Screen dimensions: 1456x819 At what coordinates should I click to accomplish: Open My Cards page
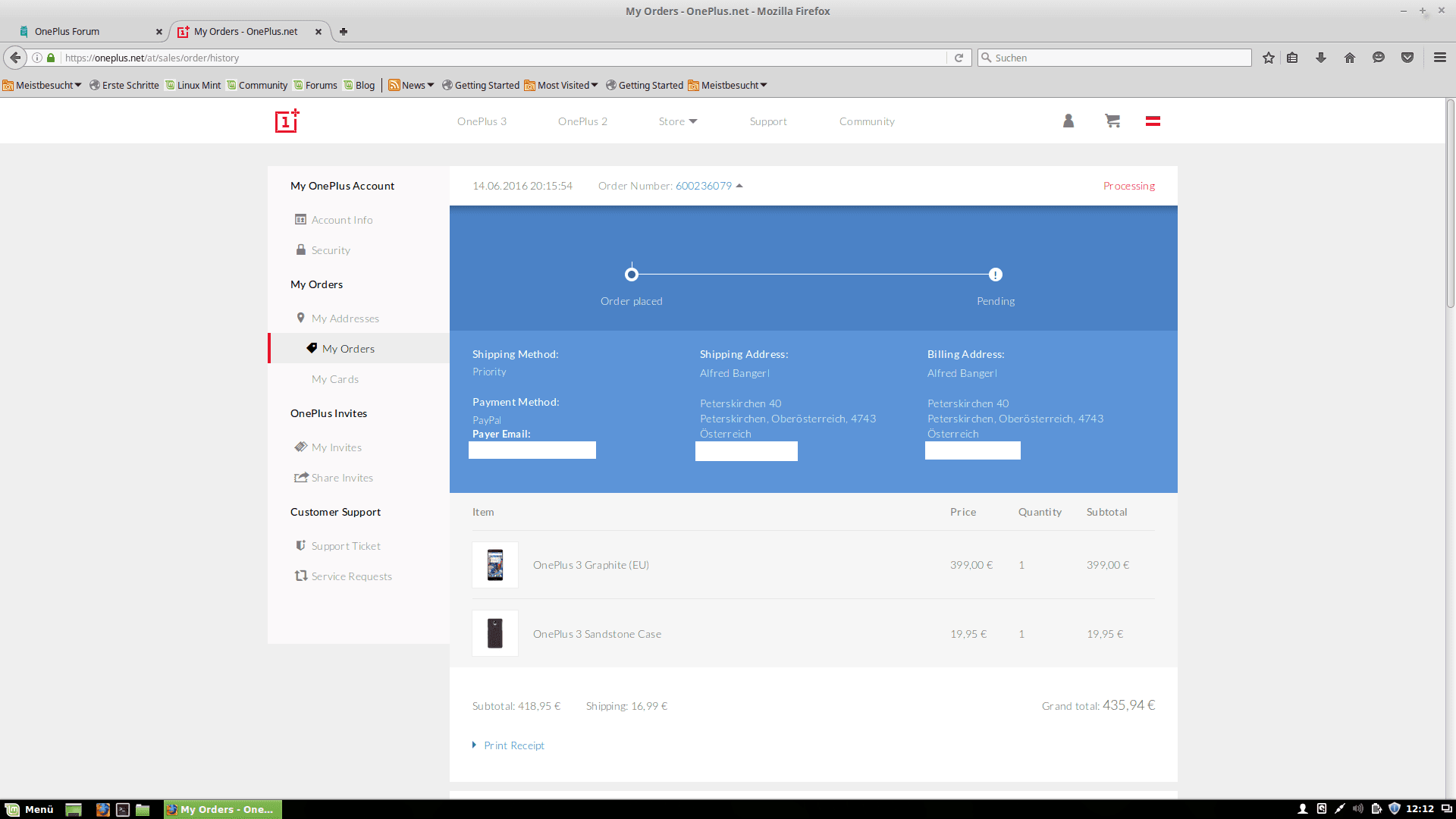coord(335,379)
